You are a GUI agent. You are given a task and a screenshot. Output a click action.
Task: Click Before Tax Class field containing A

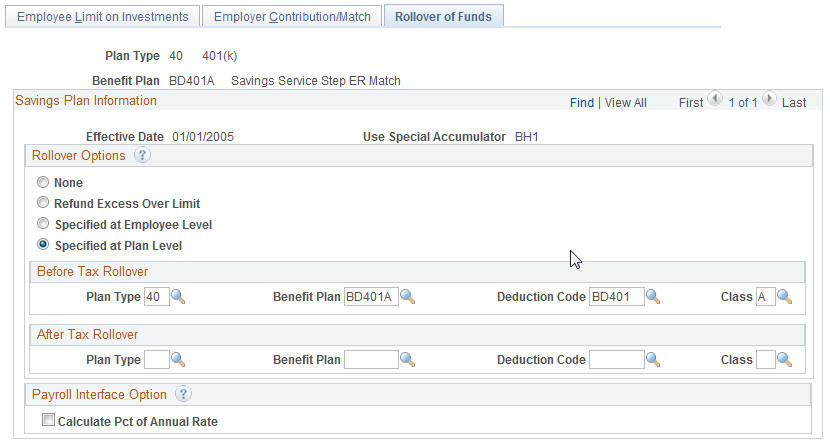coord(765,297)
